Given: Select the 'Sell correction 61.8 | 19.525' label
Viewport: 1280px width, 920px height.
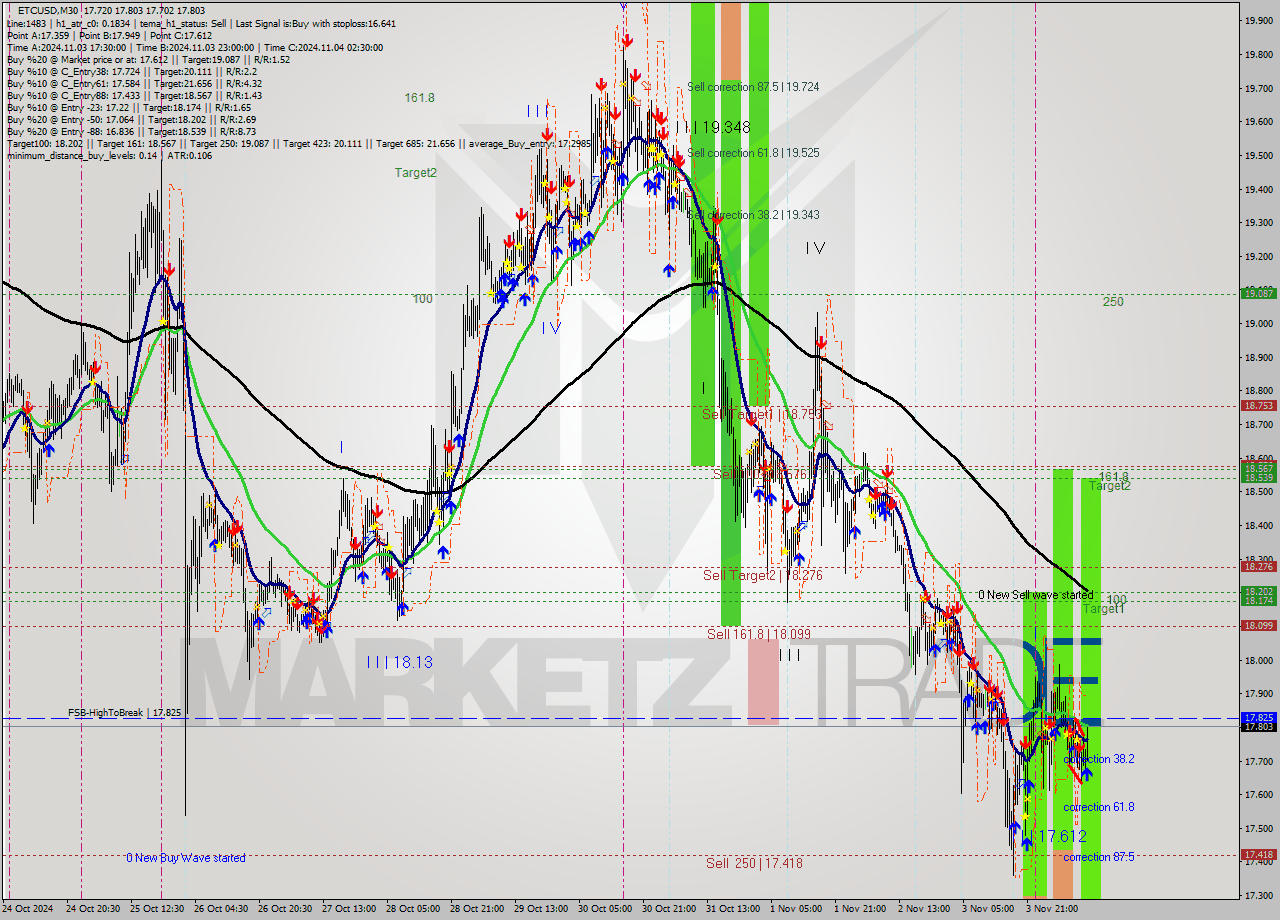Looking at the screenshot, I should pos(753,153).
